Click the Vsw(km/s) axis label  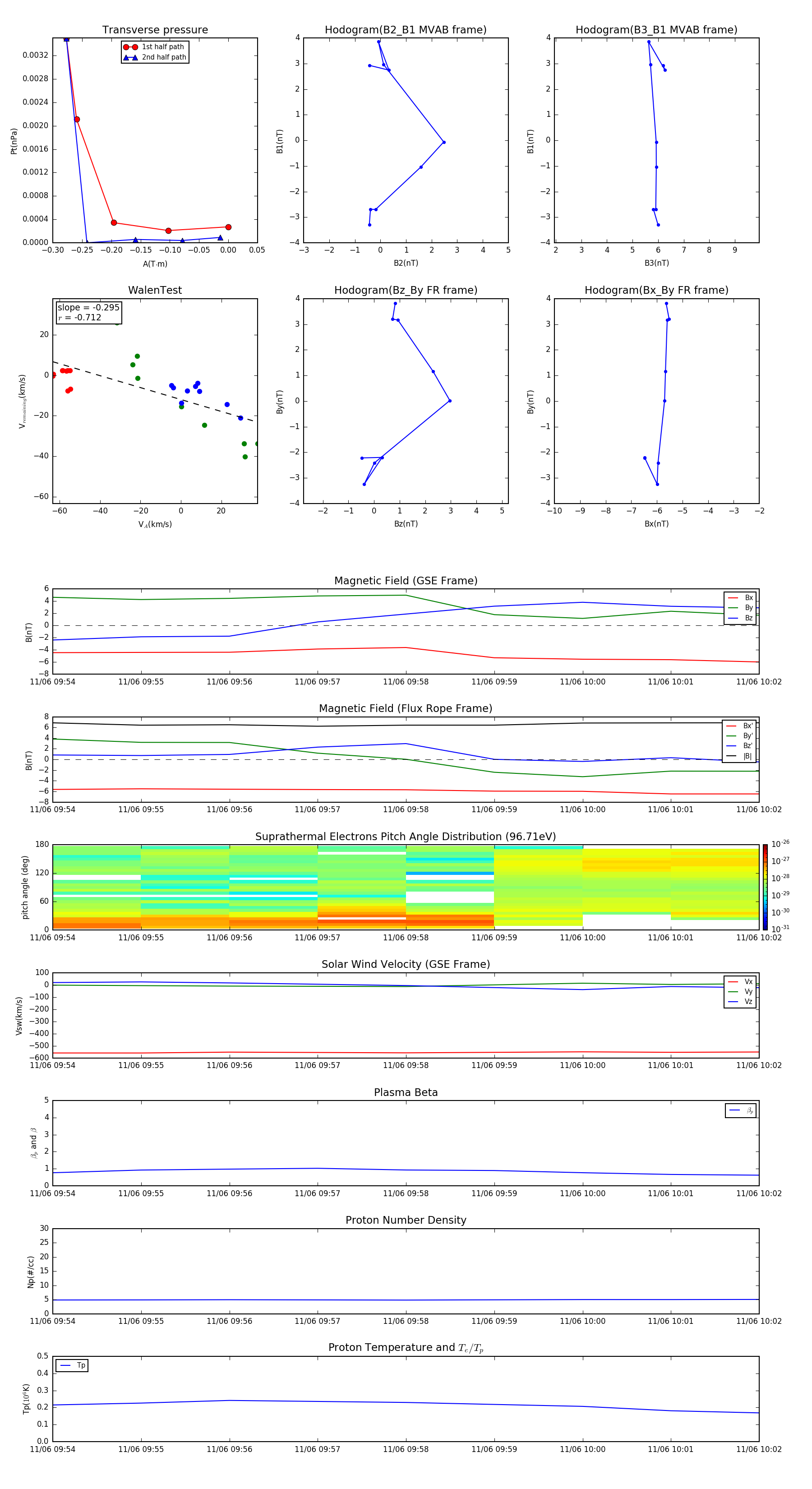click(x=19, y=1016)
